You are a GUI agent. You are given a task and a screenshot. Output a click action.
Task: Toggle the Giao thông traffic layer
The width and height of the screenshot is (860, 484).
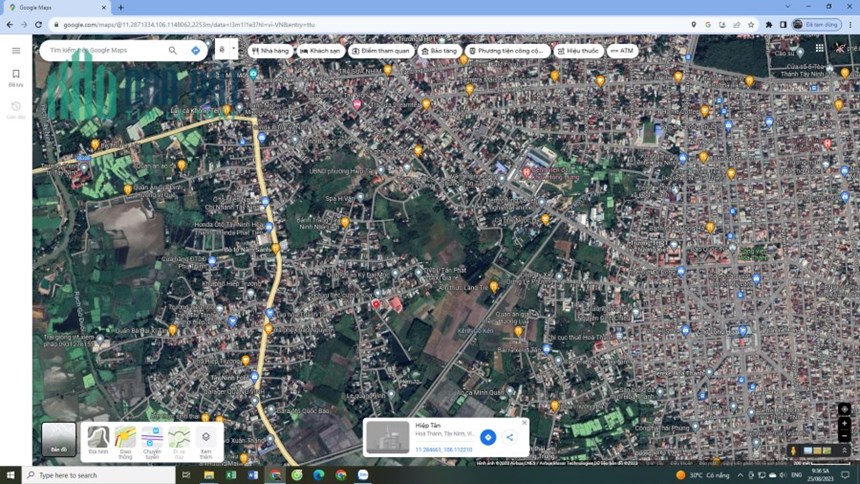pyautogui.click(x=125, y=442)
